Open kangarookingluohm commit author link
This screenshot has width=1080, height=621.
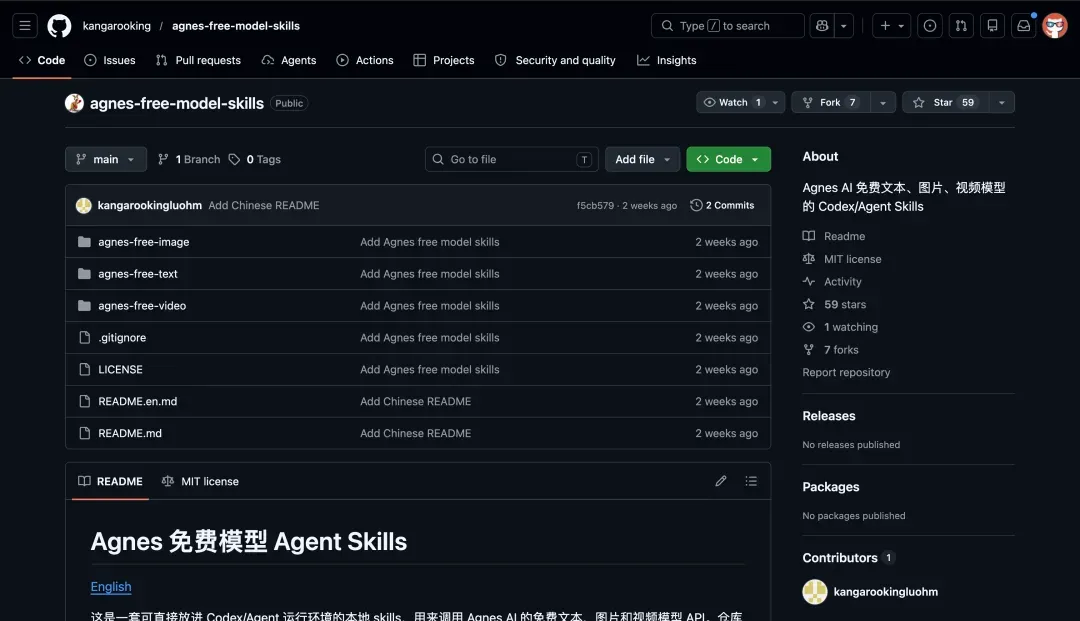point(149,206)
